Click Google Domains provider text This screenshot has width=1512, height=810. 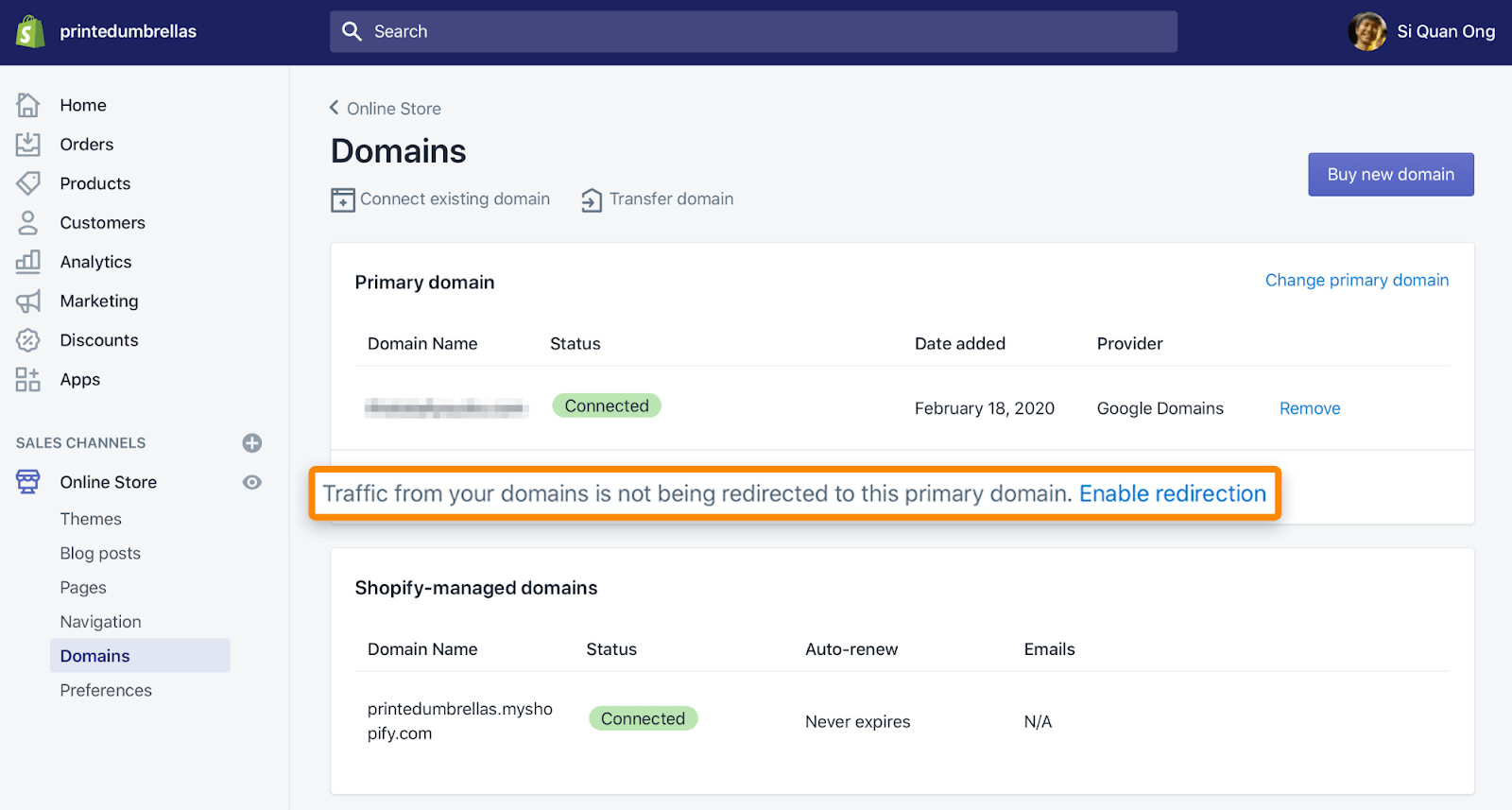[1160, 408]
